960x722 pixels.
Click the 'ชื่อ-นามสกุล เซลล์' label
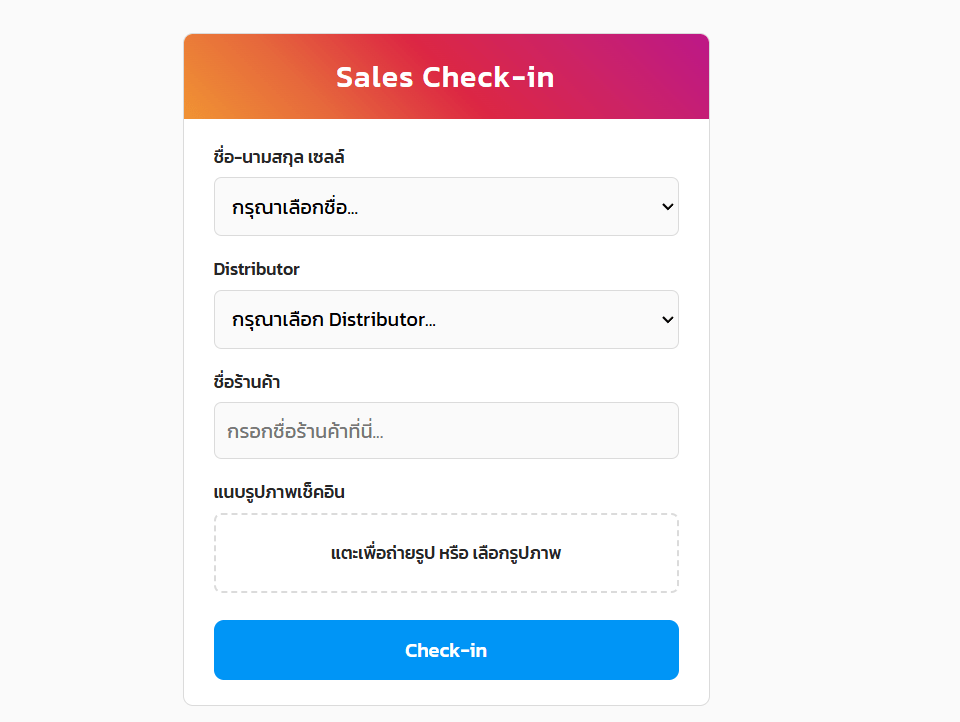[280, 157]
